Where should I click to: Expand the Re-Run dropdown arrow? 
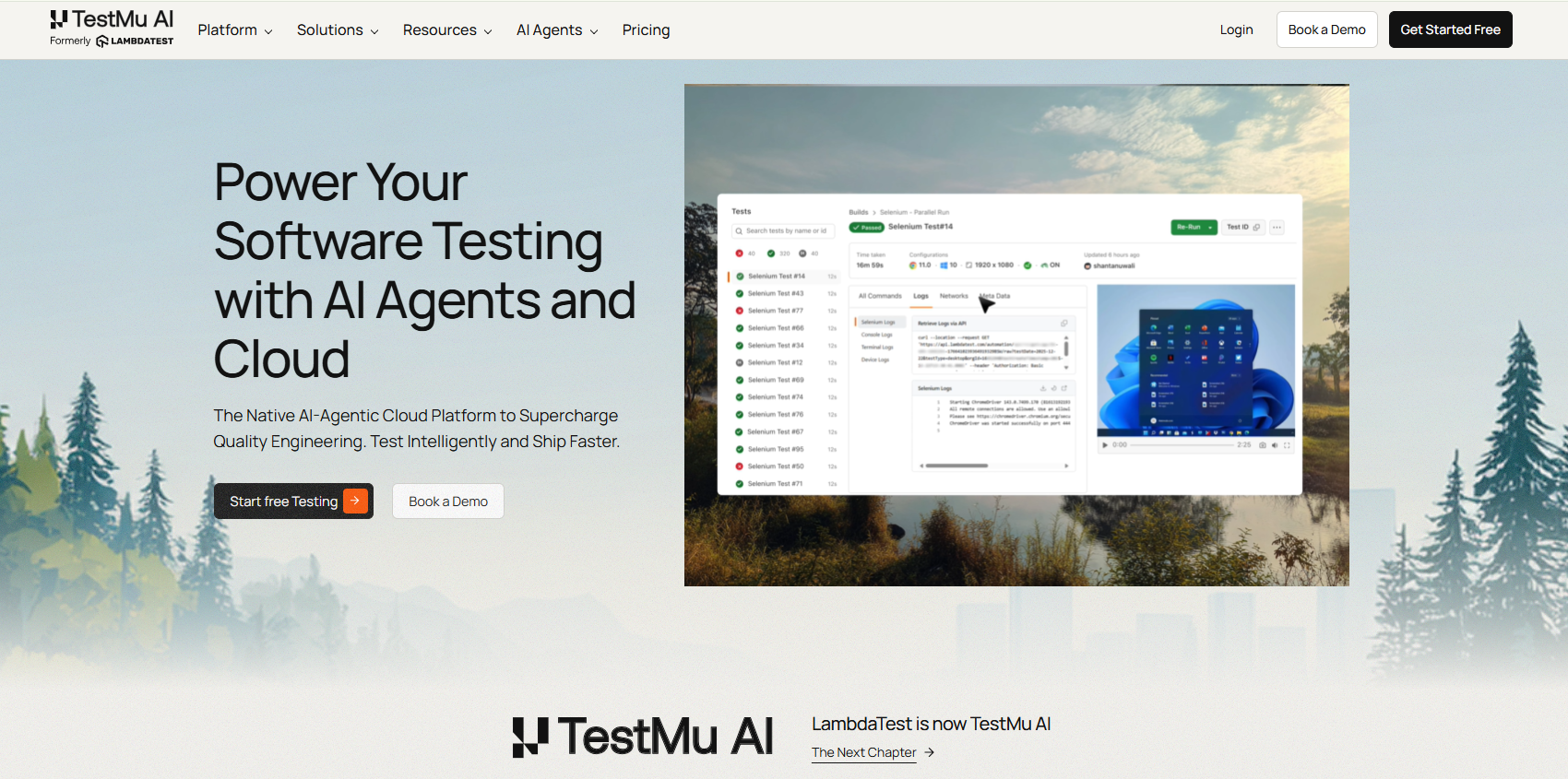pos(1210,227)
